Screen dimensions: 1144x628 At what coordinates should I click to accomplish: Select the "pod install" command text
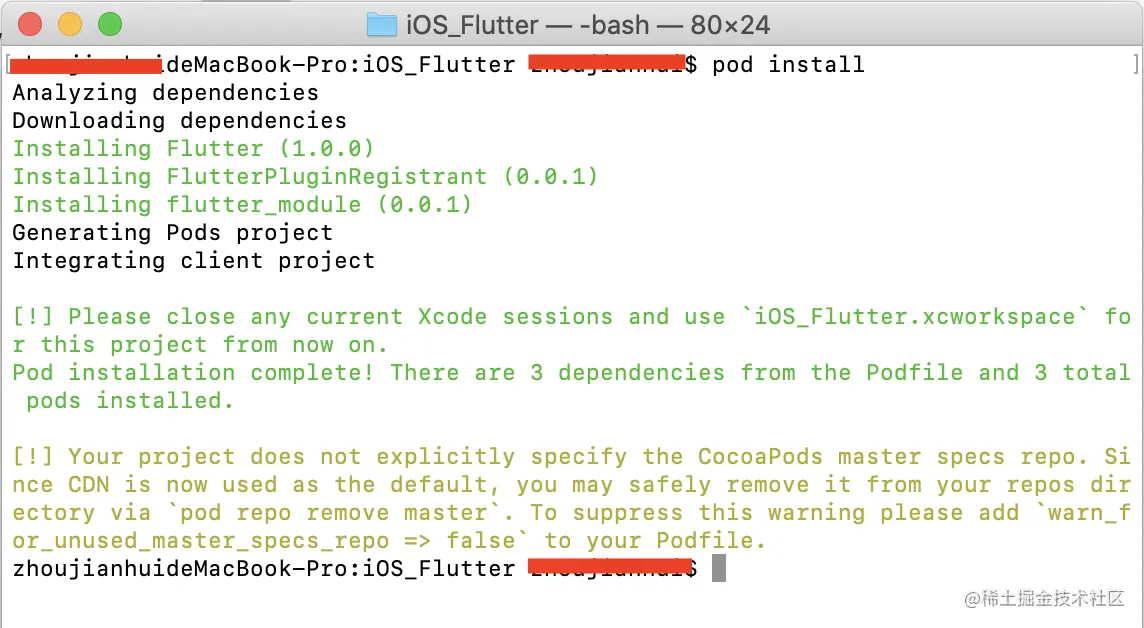[787, 64]
